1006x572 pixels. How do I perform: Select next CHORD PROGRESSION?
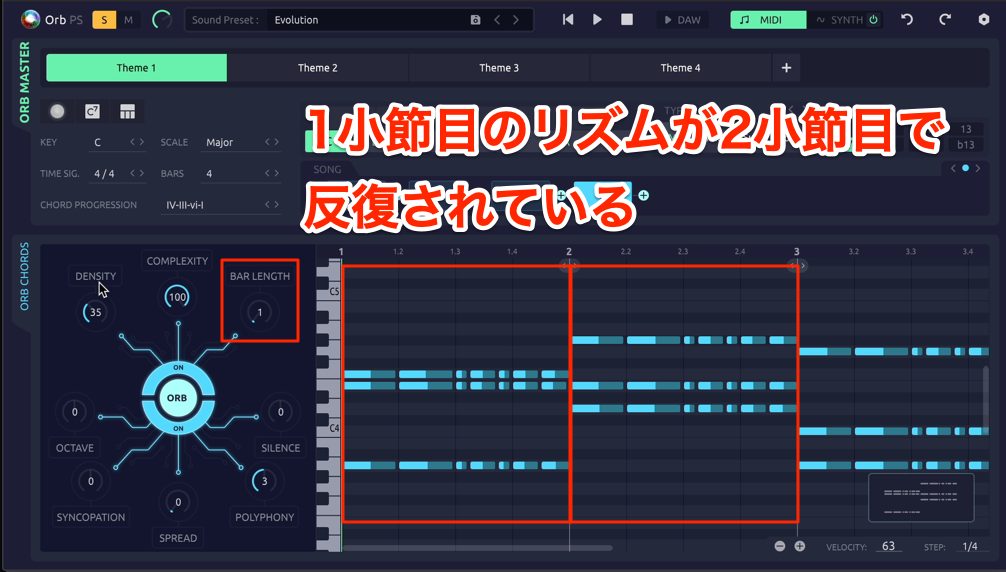click(x=277, y=205)
